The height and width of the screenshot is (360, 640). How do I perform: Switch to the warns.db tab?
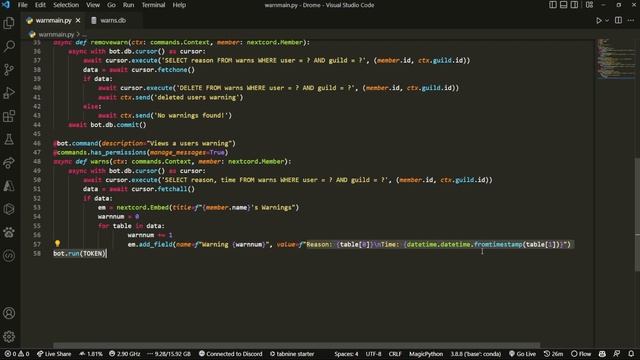[x=112, y=20]
